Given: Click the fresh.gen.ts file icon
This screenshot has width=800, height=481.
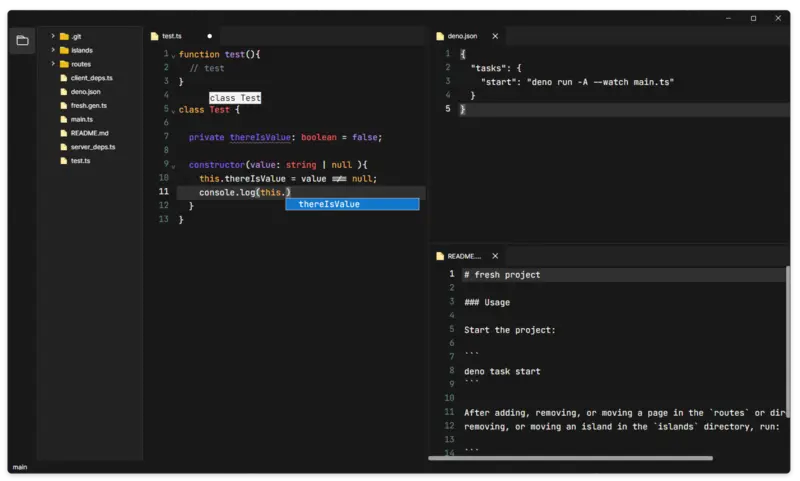Looking at the screenshot, I should coord(64,105).
